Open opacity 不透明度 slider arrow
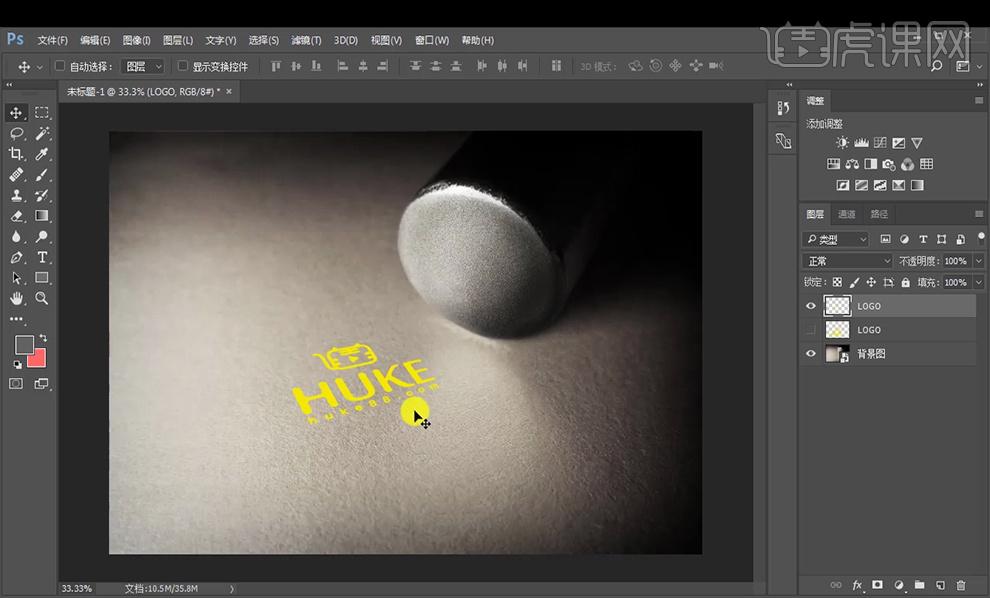The image size is (990, 598). (x=979, y=261)
